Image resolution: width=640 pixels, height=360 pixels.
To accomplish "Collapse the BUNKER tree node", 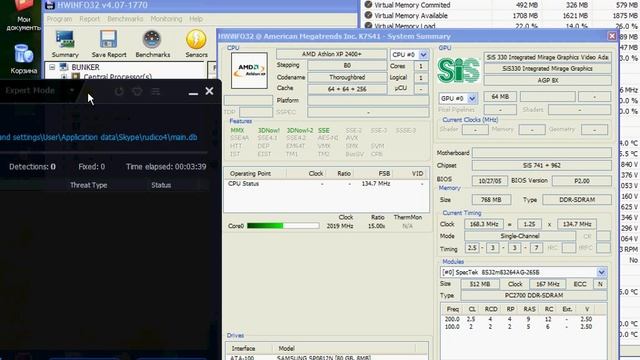I will click(x=52, y=67).
